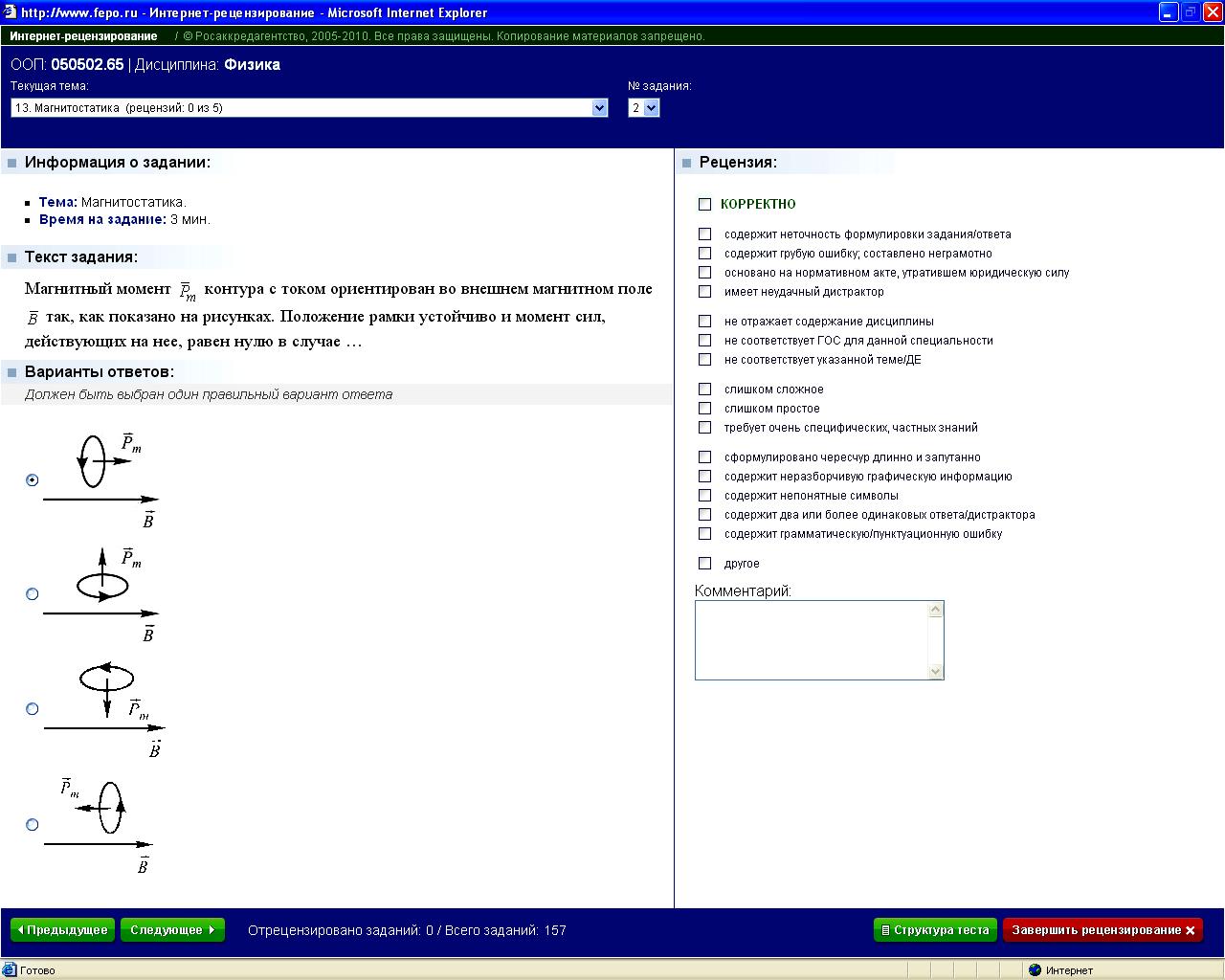1225x980 pixels.
Task: Click the fourth answer diagram image
Action: pos(99,824)
